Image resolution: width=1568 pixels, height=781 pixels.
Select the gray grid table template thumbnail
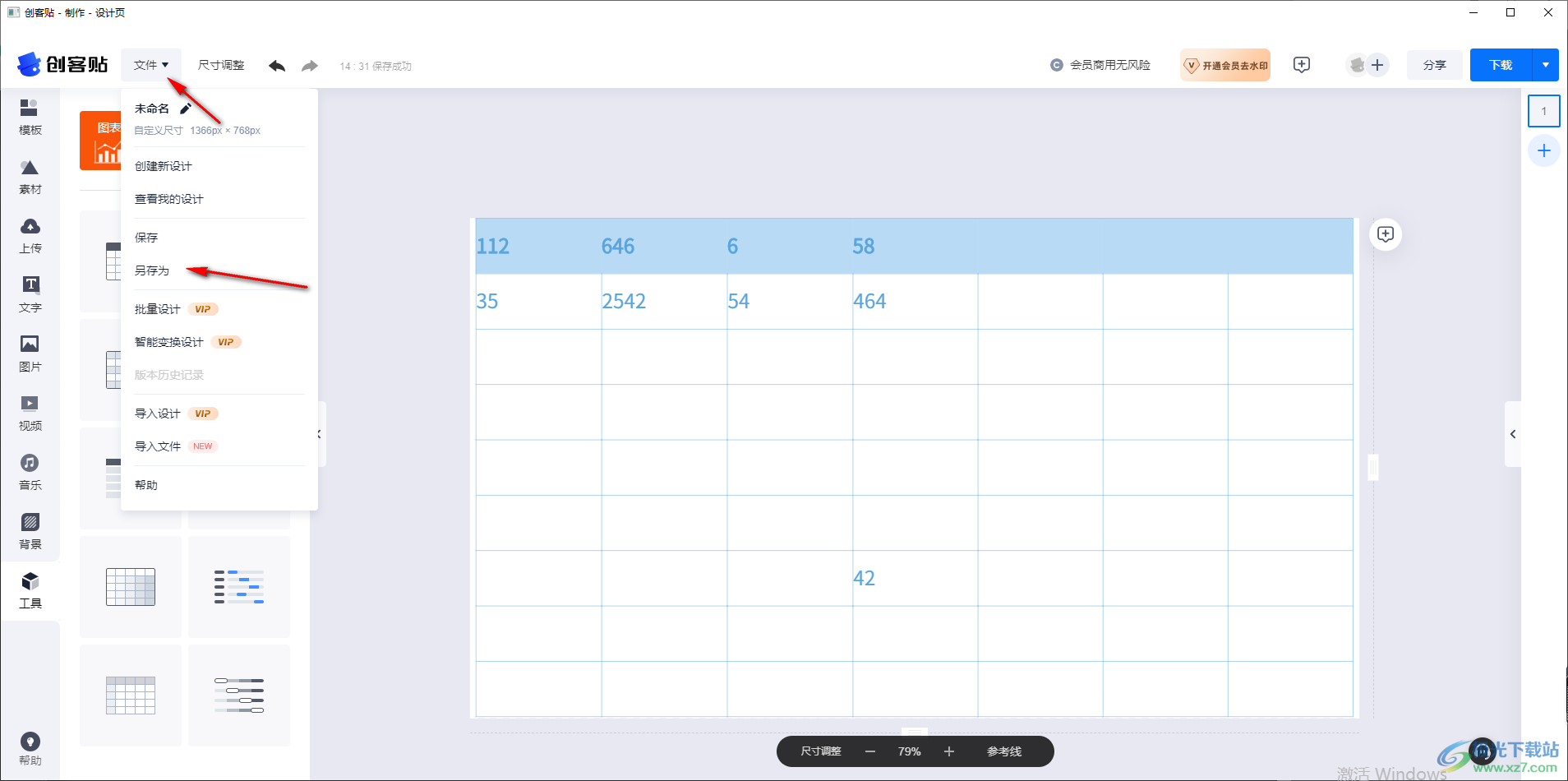(131, 587)
